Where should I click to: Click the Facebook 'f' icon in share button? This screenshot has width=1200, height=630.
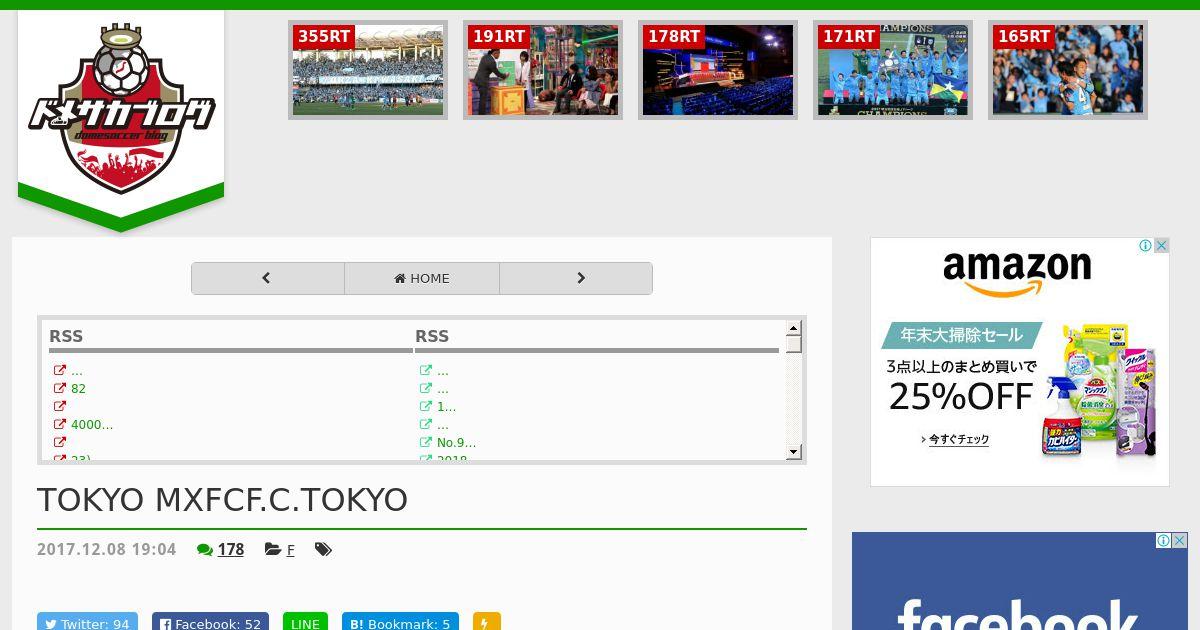coord(166,624)
